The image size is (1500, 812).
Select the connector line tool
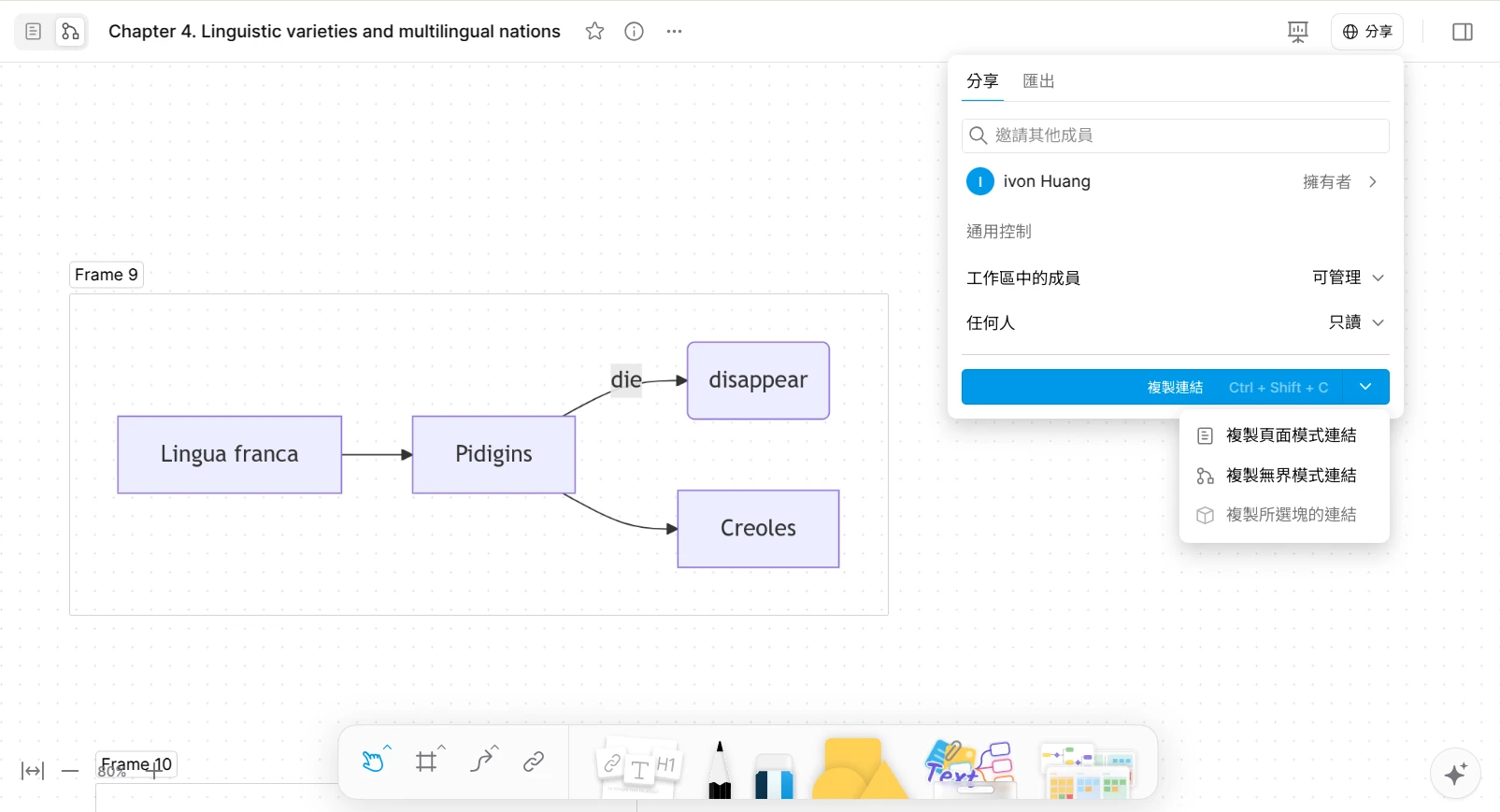(x=481, y=762)
